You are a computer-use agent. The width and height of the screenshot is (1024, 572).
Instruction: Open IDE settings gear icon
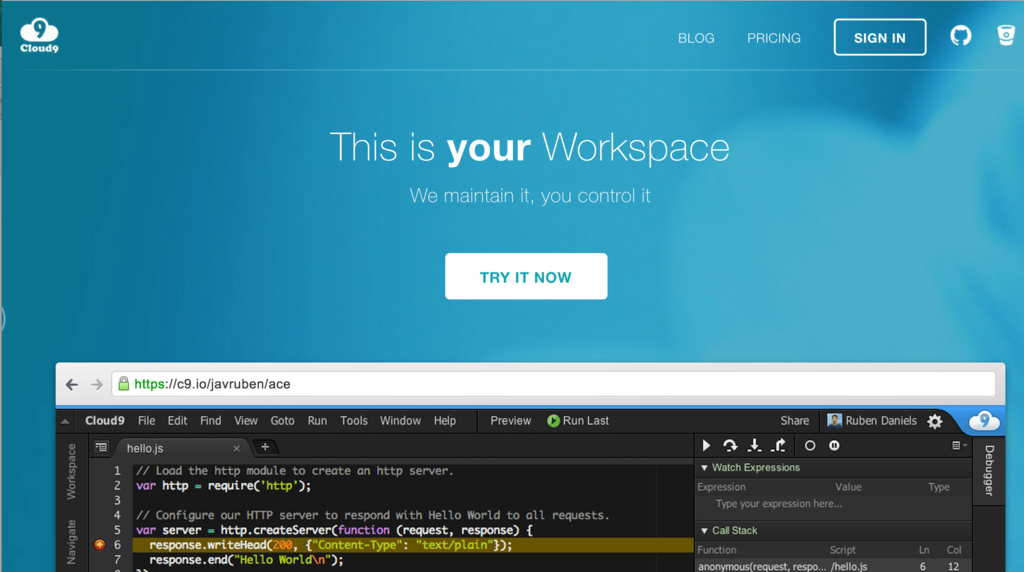click(935, 421)
